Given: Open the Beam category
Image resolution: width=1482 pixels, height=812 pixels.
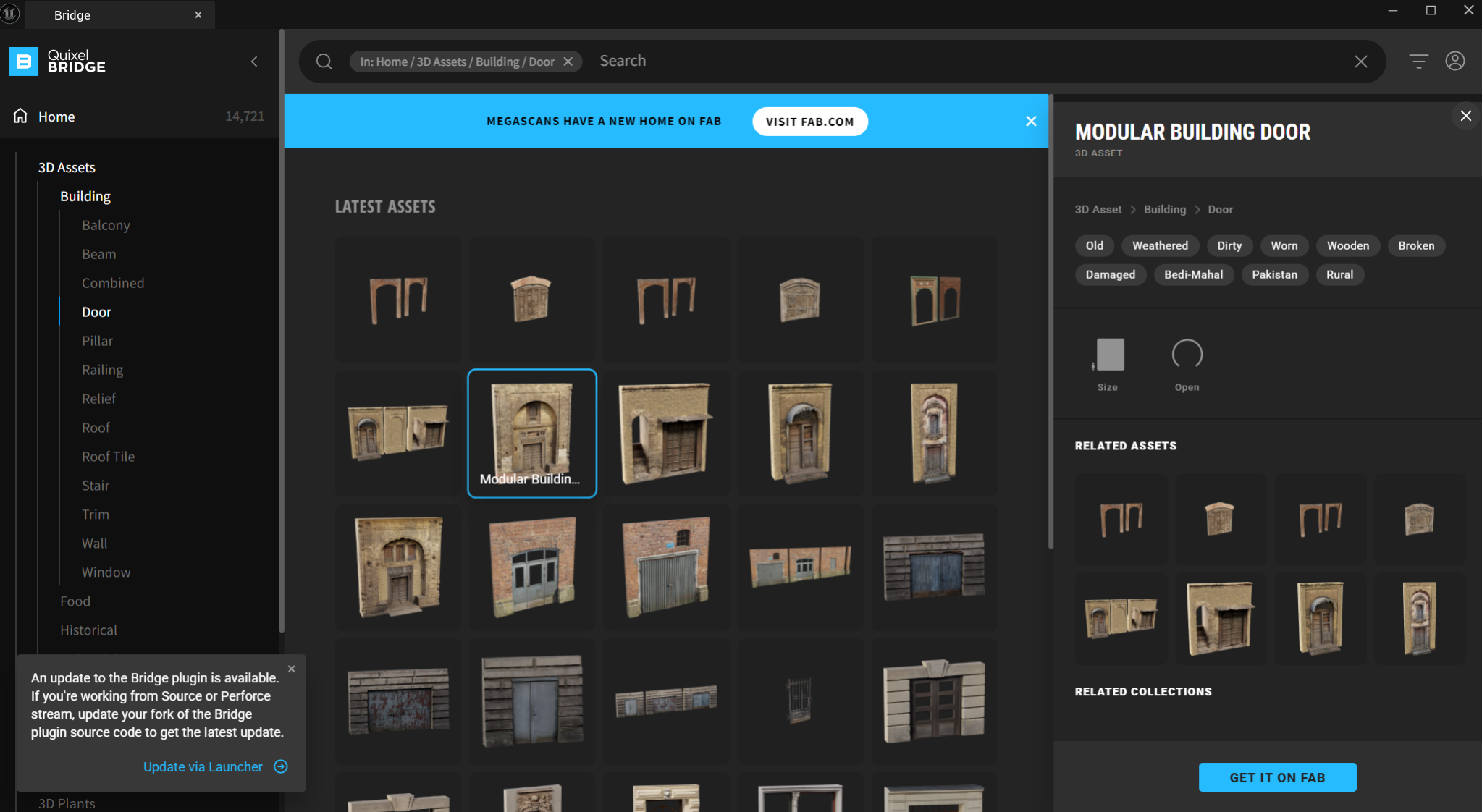Looking at the screenshot, I should coord(99,254).
